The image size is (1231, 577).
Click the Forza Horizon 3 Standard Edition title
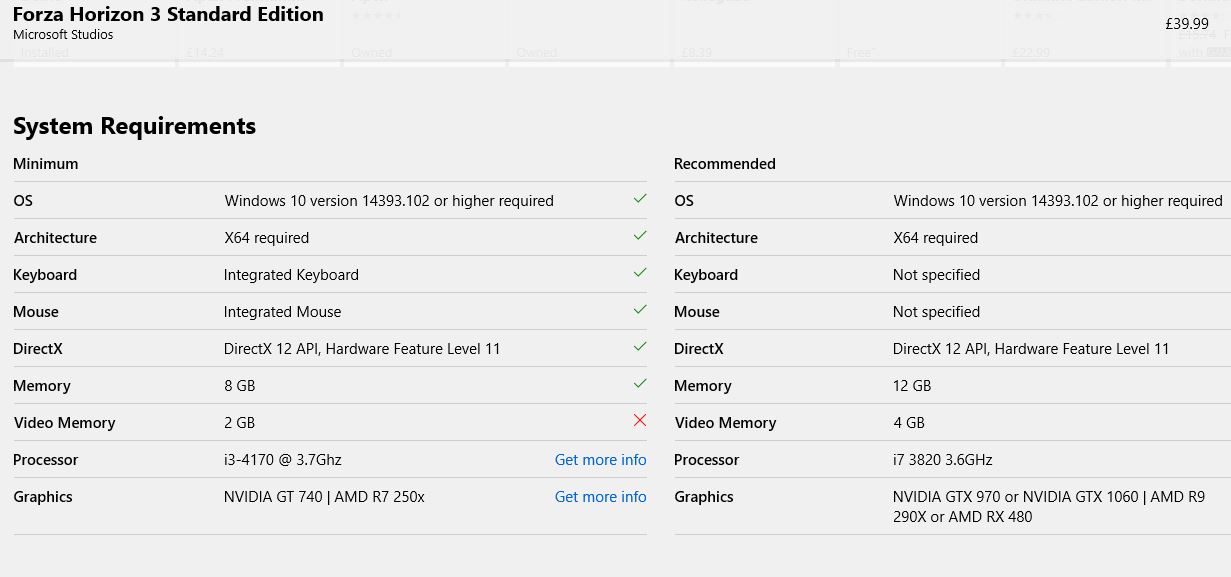(x=168, y=14)
